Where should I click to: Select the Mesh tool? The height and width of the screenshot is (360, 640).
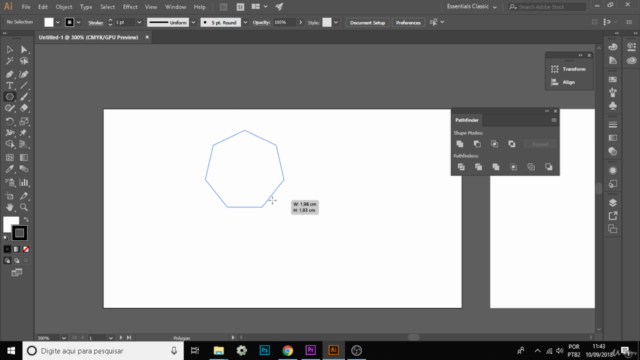click(x=10, y=158)
